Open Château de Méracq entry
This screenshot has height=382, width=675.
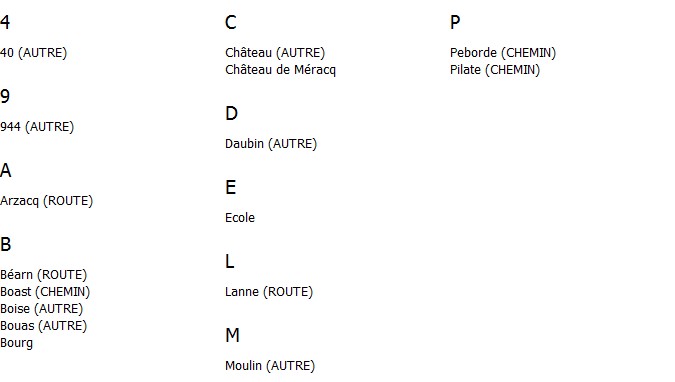280,70
